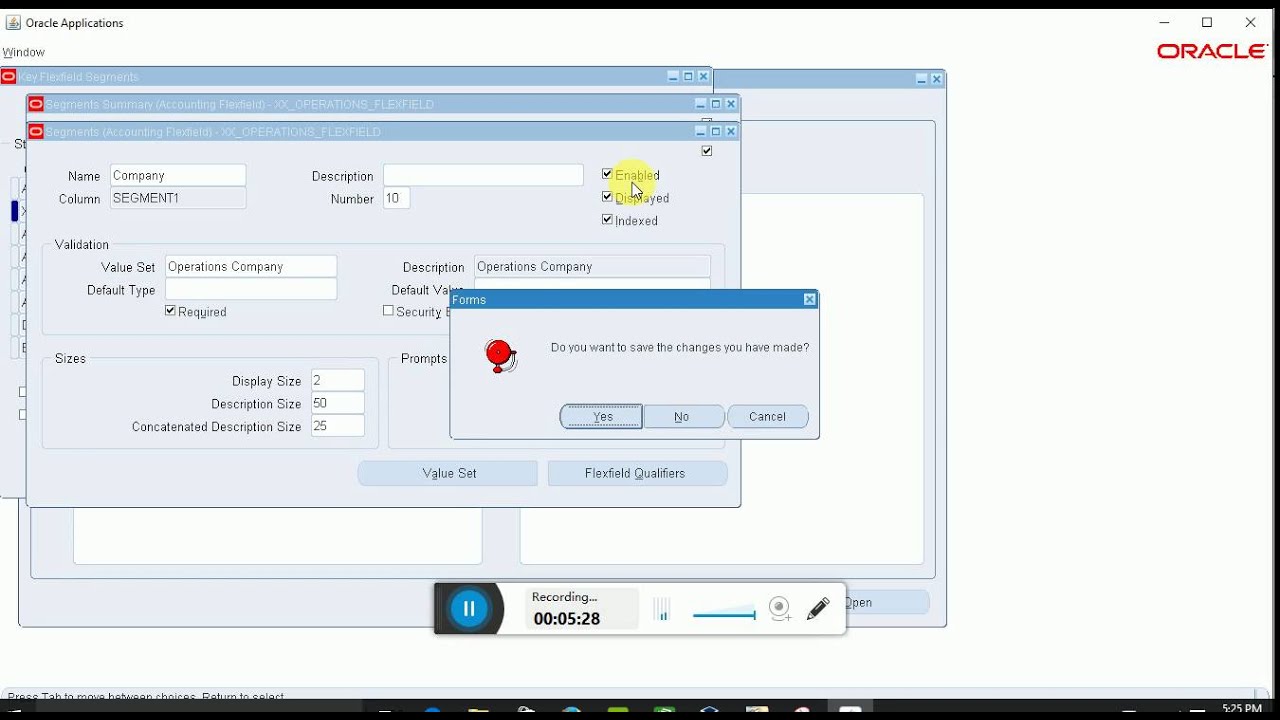Minimize the Key Flexfield Segments window

click(x=673, y=77)
